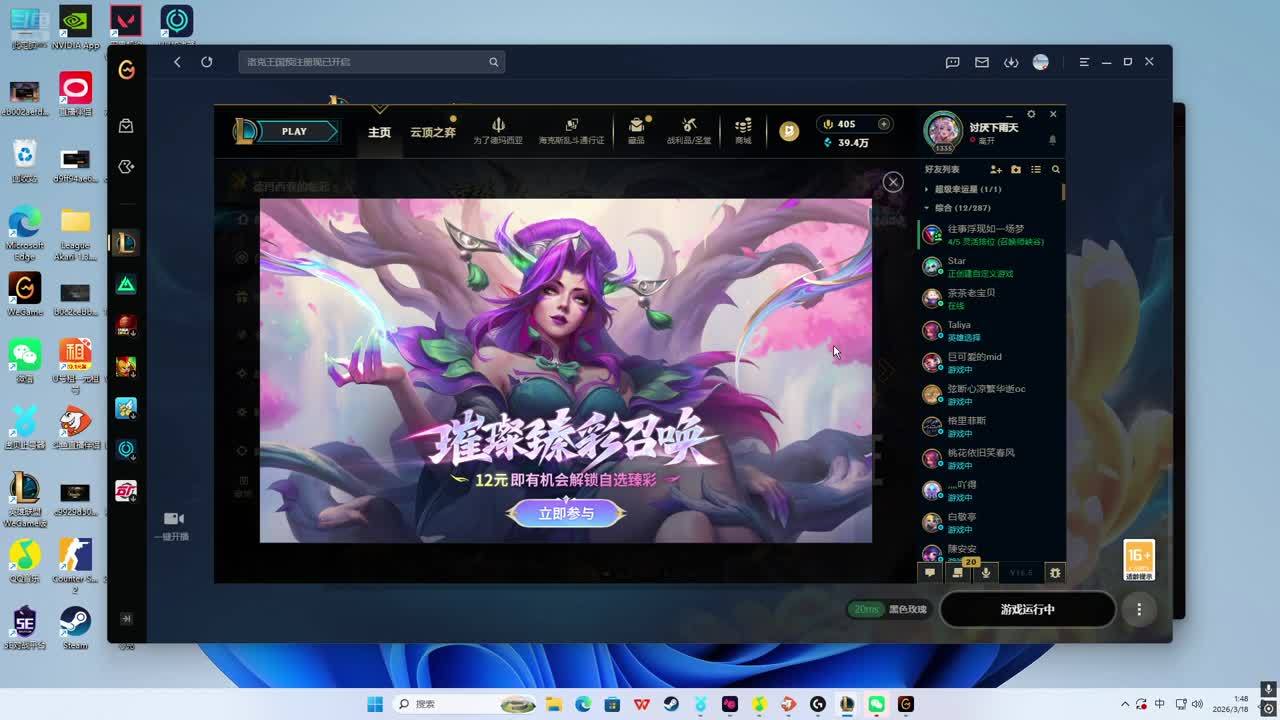Open the WeGame mail envelope icon
Screen dimensions: 1280x720
[x=982, y=62]
